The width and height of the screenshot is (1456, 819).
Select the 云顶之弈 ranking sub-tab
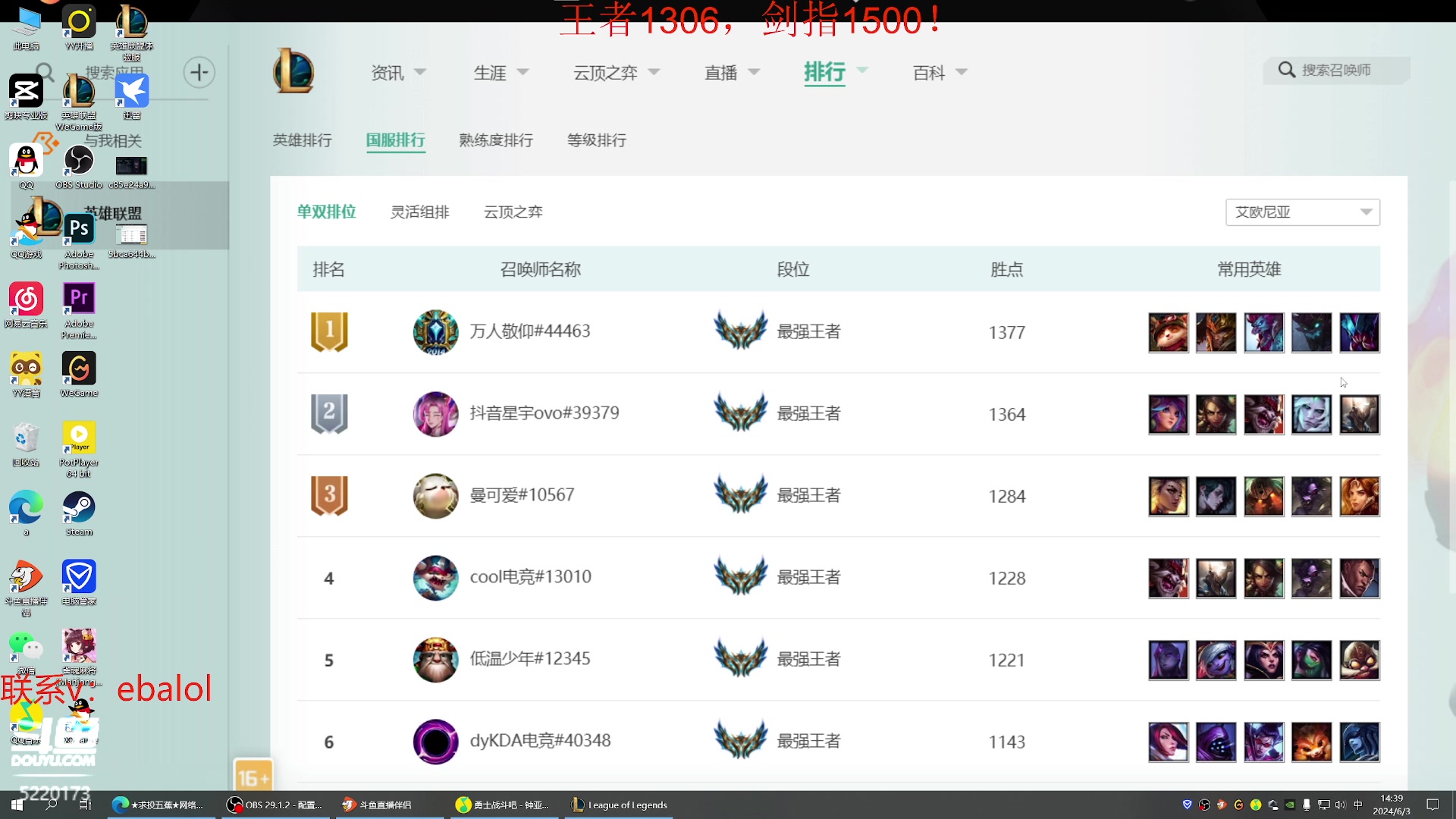click(x=513, y=212)
